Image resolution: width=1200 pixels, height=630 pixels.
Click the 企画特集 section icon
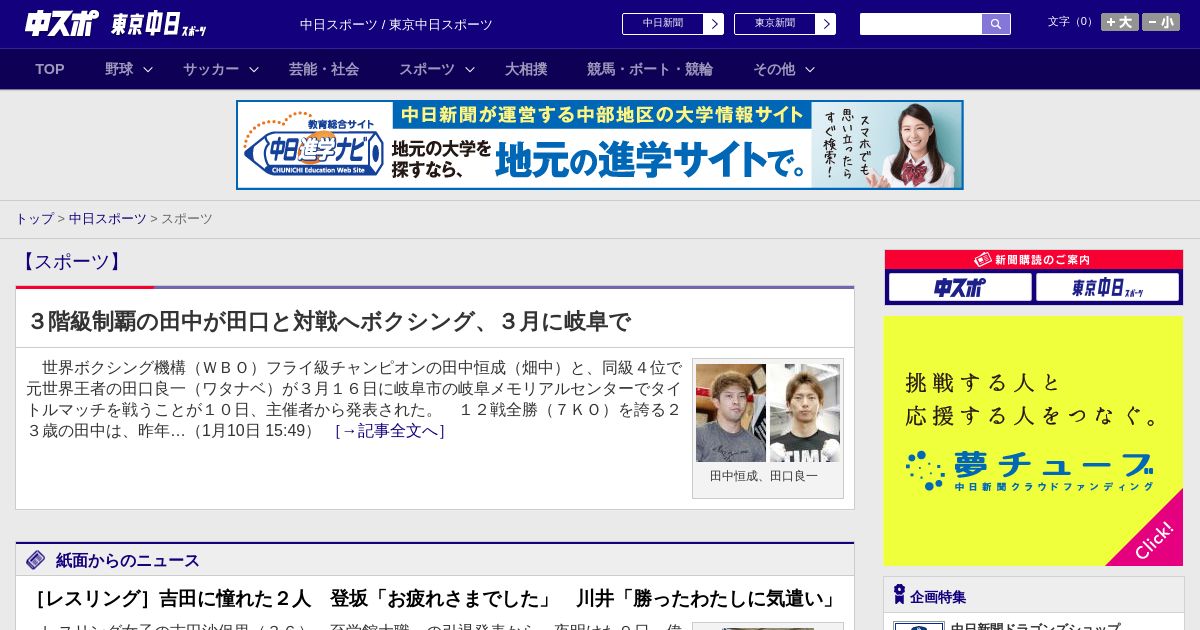(x=899, y=595)
